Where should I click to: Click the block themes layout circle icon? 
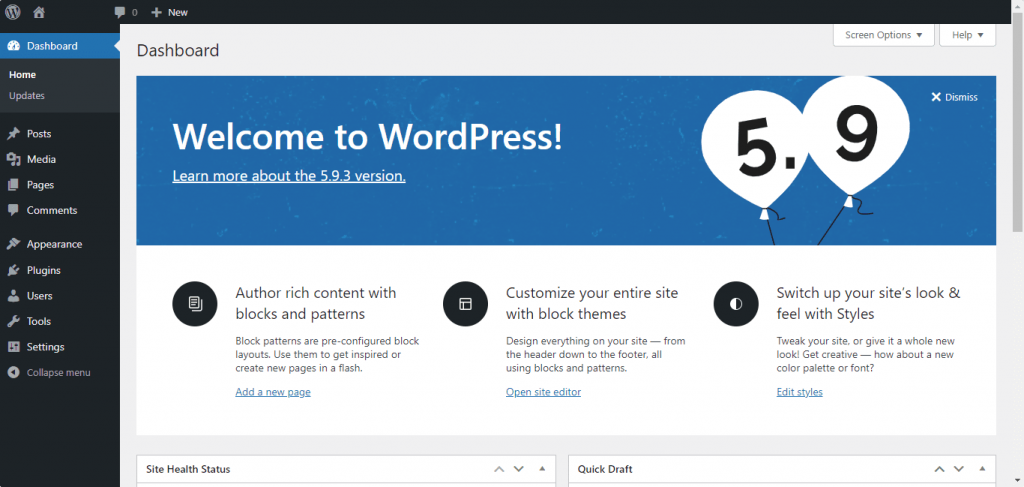pos(465,304)
